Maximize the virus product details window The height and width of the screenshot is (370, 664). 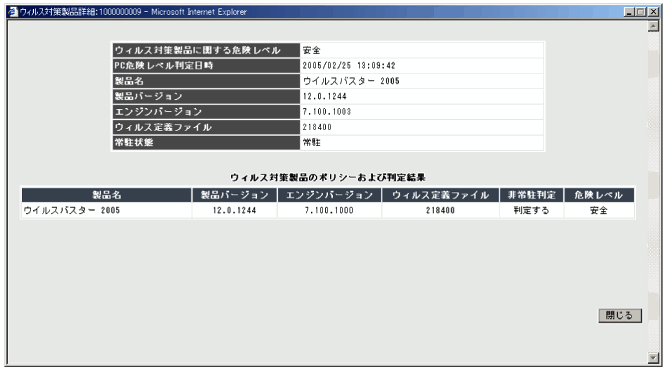pos(641,12)
